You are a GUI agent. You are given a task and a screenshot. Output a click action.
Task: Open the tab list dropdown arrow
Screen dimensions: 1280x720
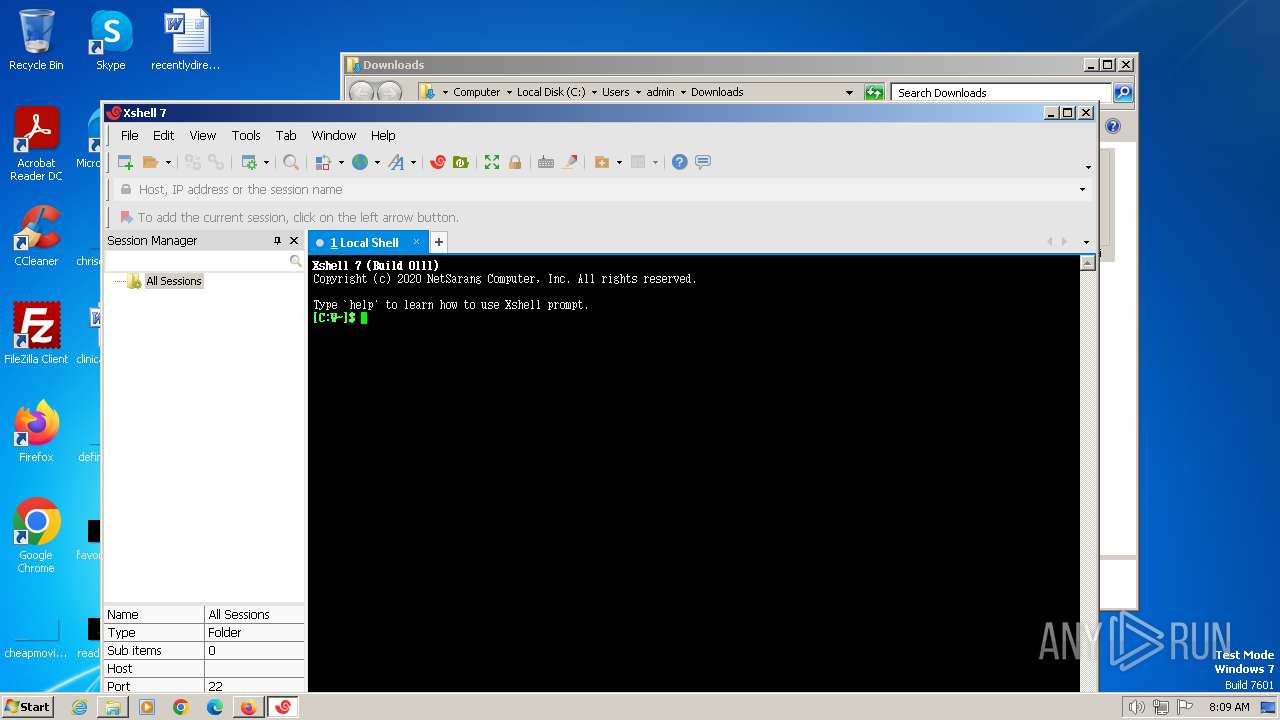pos(1087,242)
